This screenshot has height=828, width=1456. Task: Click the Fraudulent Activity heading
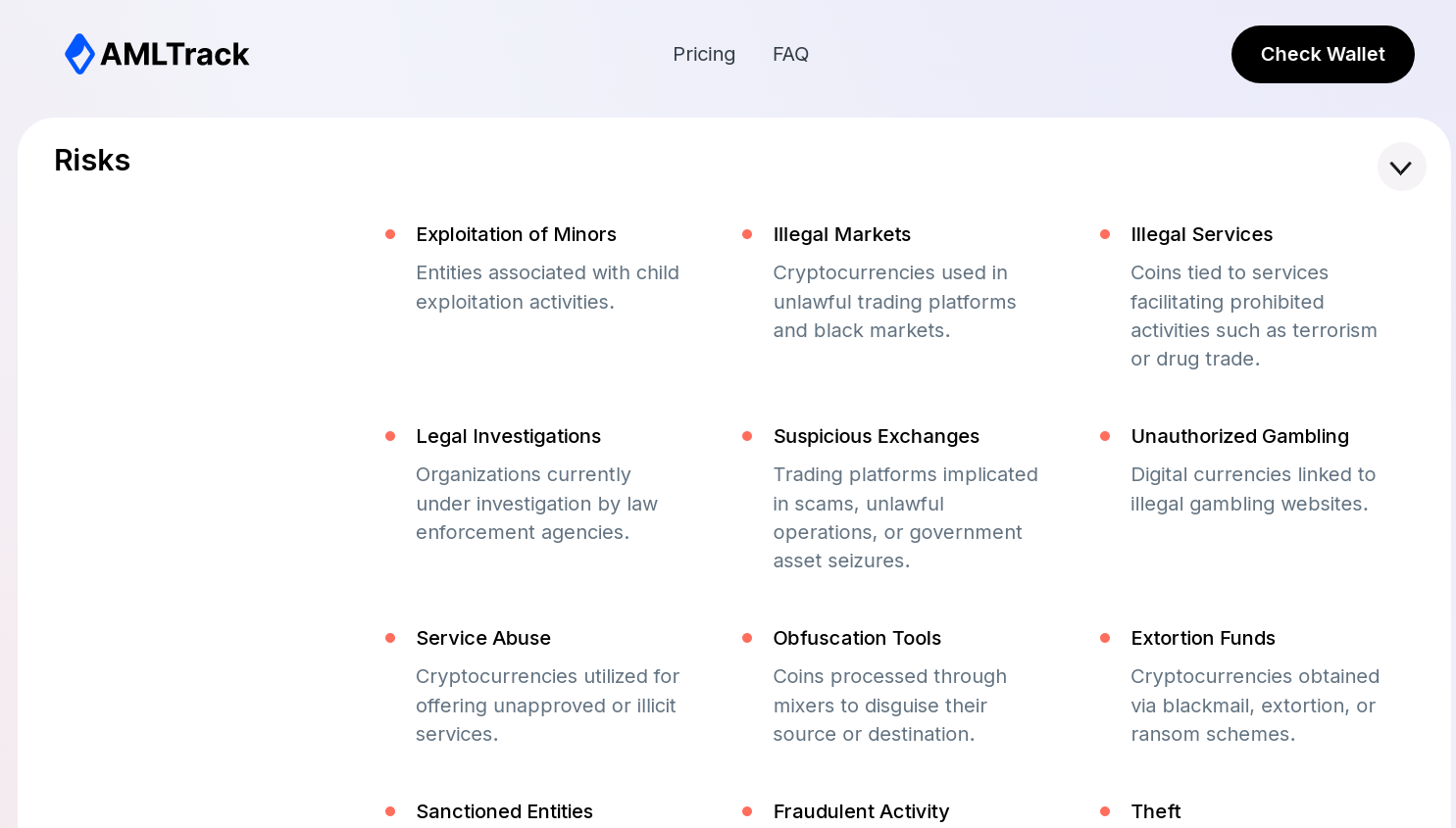click(x=861, y=811)
